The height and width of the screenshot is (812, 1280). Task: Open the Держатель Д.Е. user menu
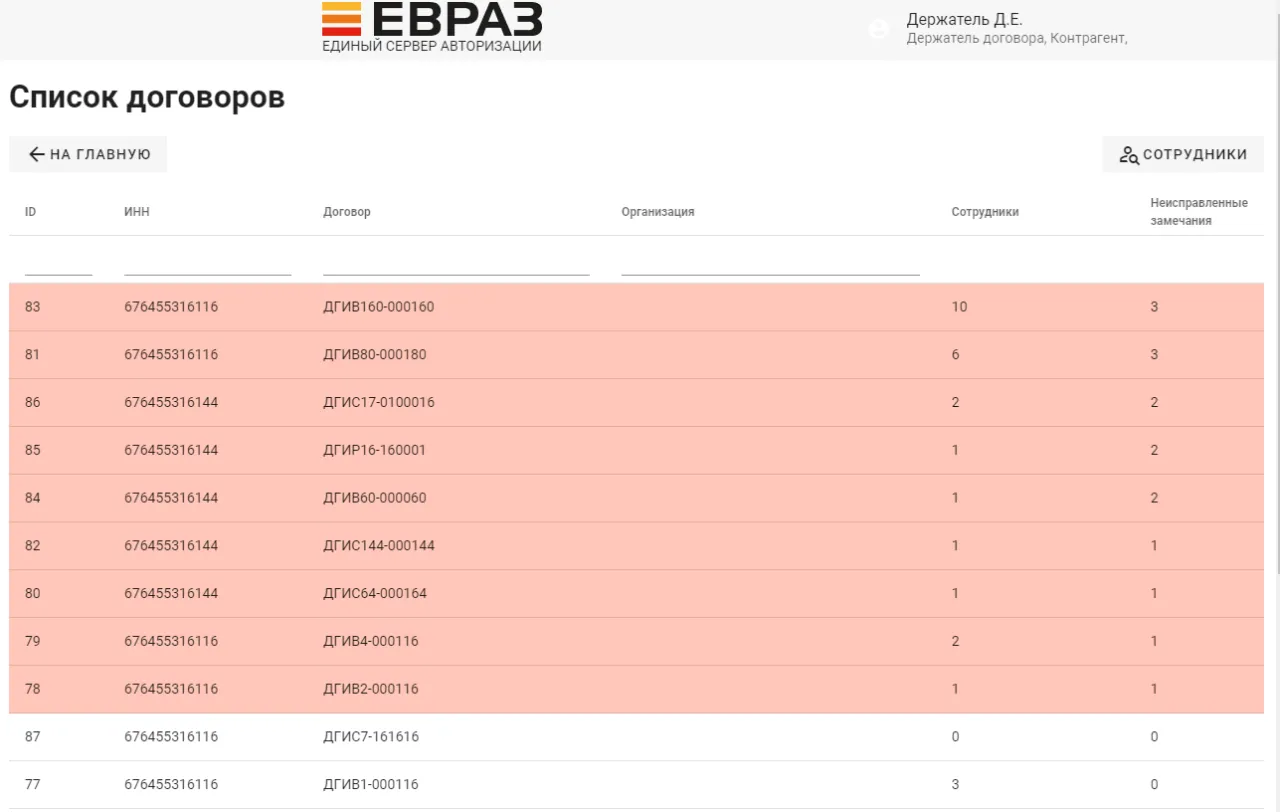964,20
